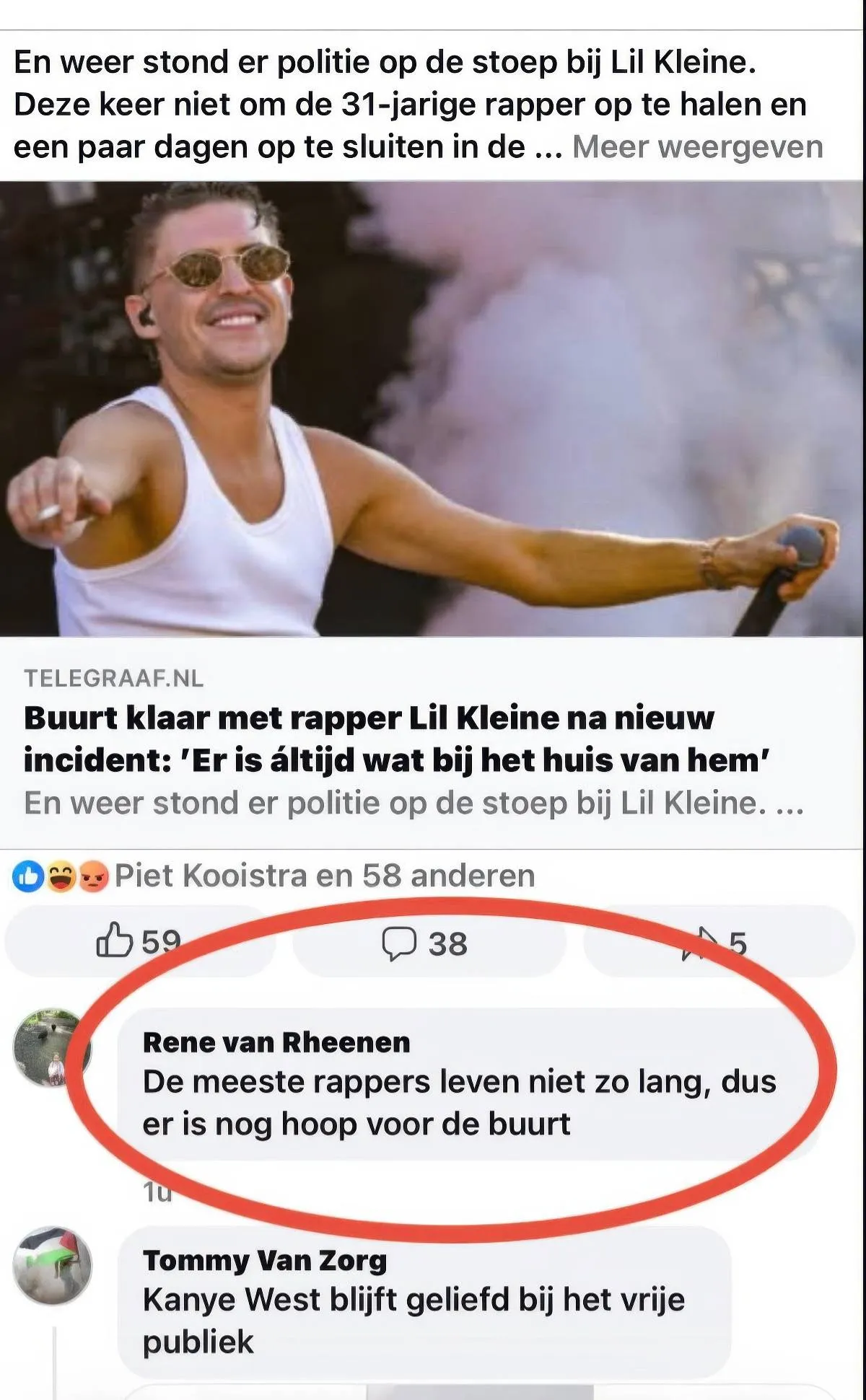Image resolution: width=866 pixels, height=1400 pixels.
Task: View who reacted: Piet Kooistra en 58 anderen
Action: (x=325, y=876)
